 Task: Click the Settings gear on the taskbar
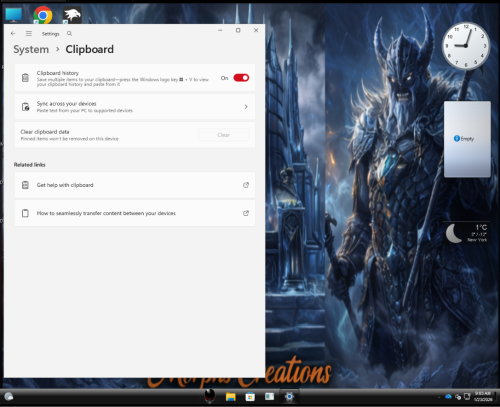pos(289,396)
